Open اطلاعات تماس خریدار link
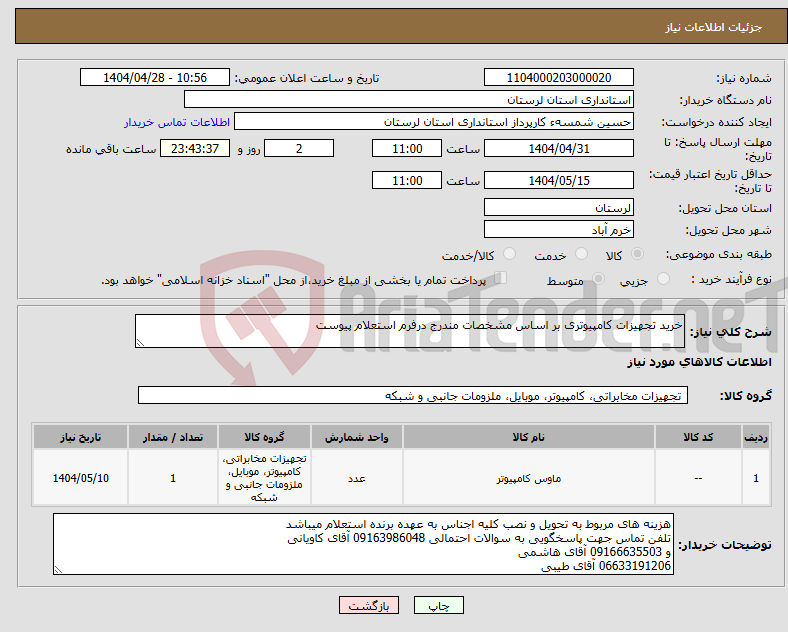 point(177,122)
